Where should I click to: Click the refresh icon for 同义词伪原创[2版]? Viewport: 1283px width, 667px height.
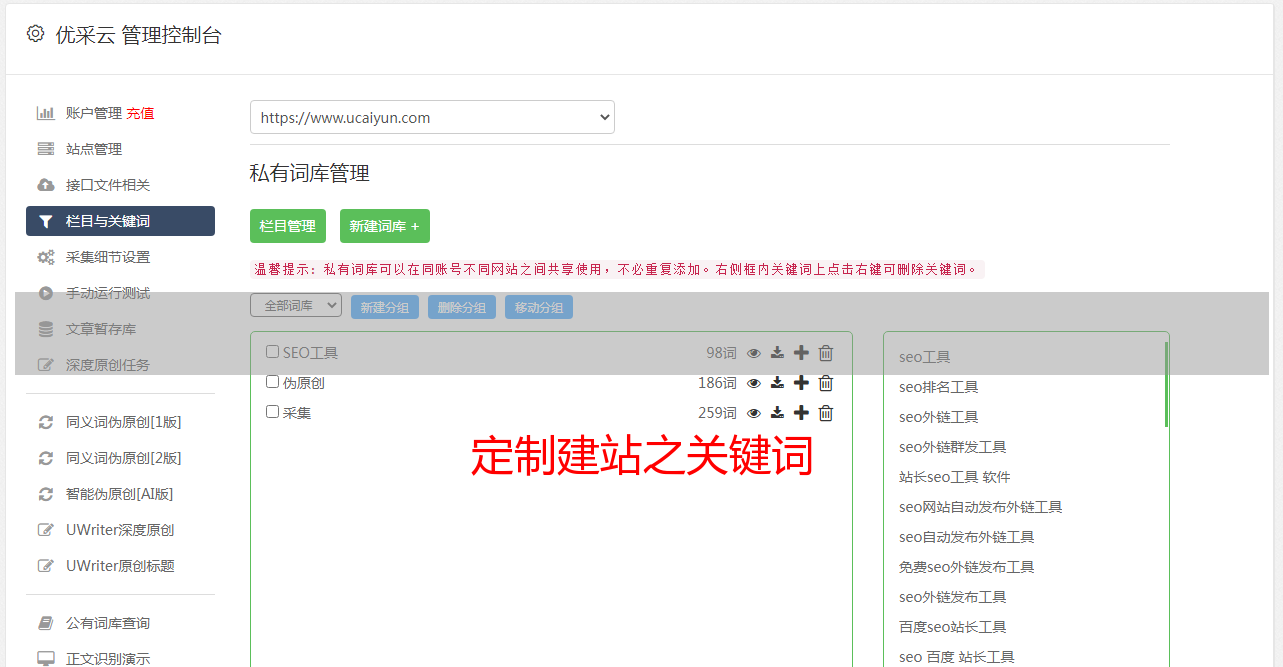(46, 458)
